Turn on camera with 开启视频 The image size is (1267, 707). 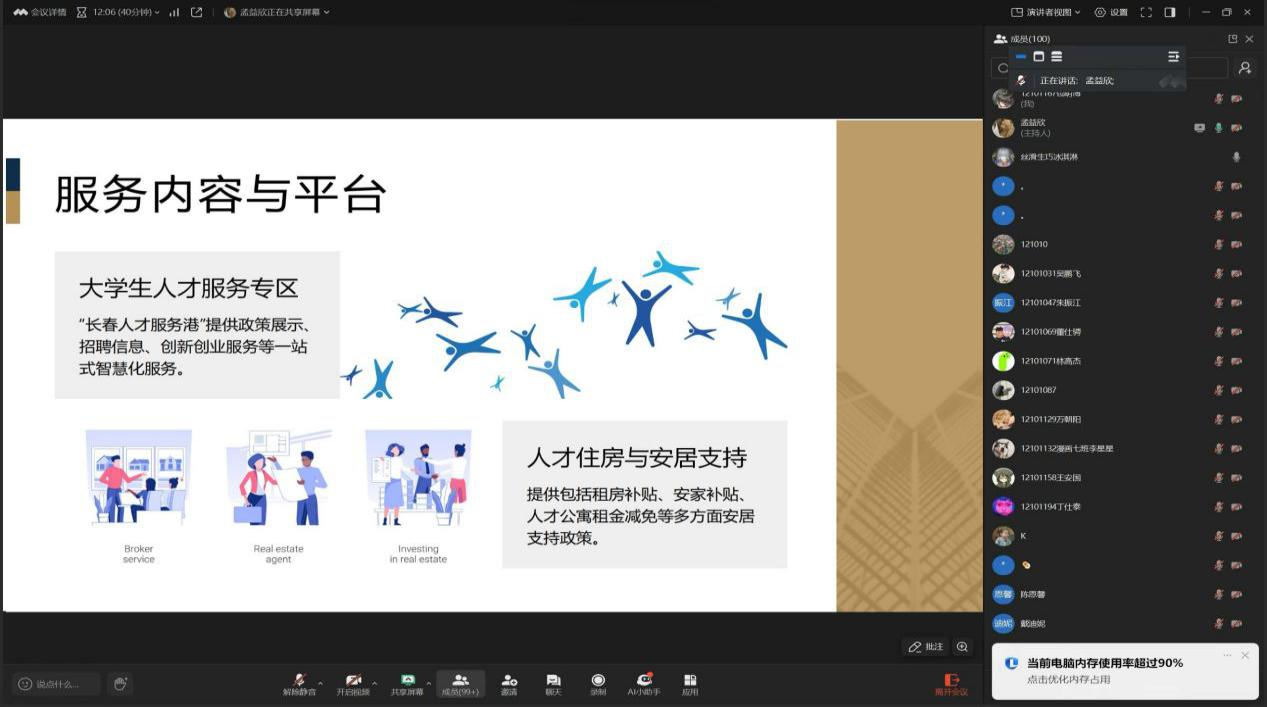352,680
